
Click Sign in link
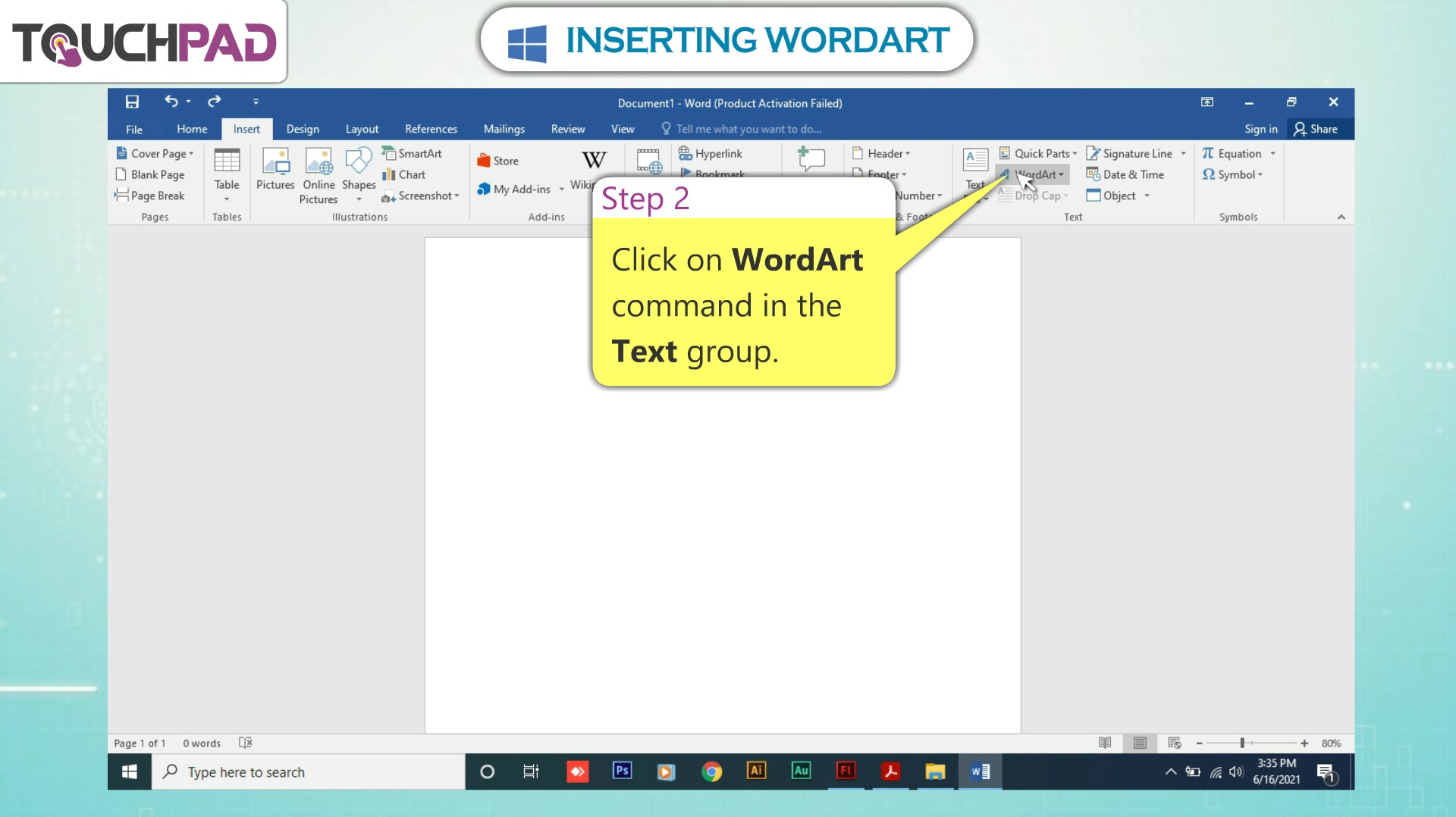[x=1260, y=129]
